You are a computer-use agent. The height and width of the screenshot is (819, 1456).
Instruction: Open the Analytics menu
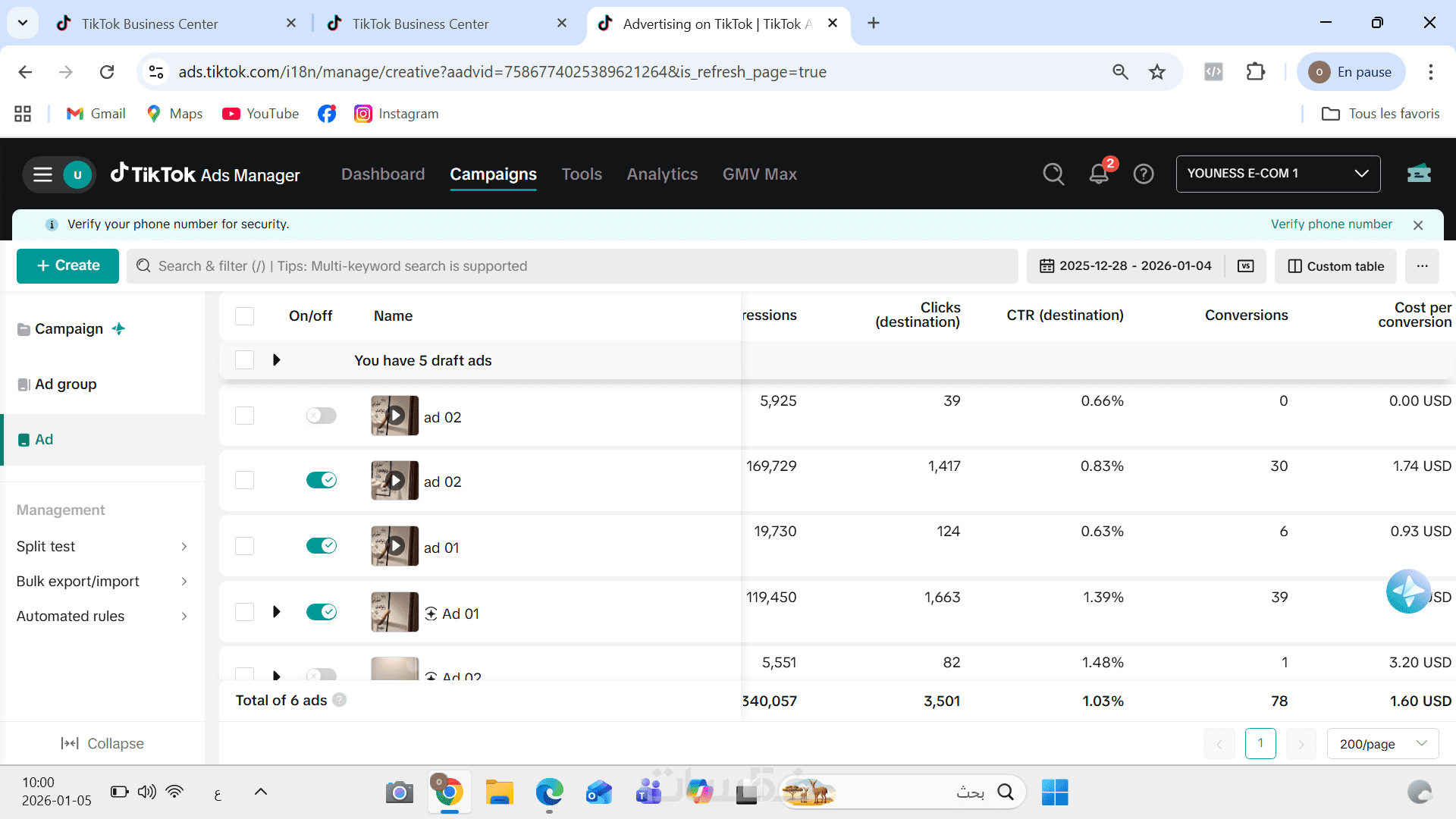661,174
